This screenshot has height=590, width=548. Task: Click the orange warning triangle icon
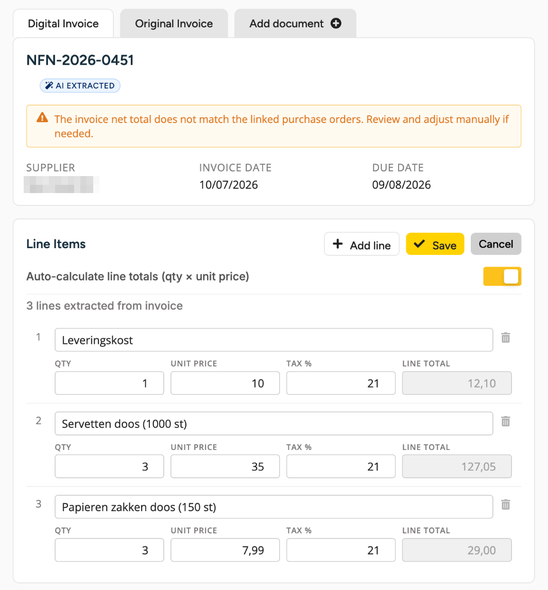click(x=42, y=118)
